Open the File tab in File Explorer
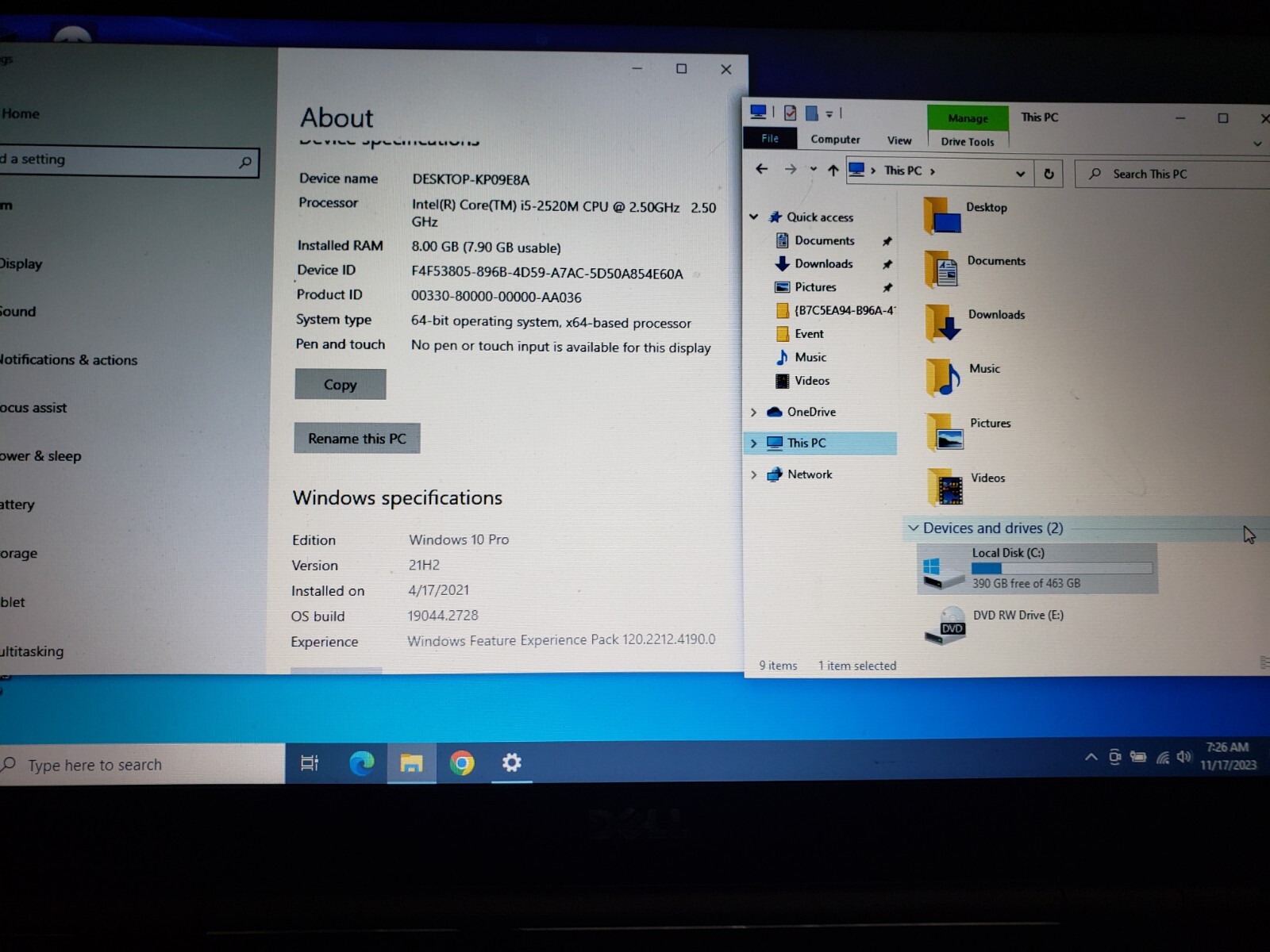The height and width of the screenshot is (952, 1270). pos(770,138)
